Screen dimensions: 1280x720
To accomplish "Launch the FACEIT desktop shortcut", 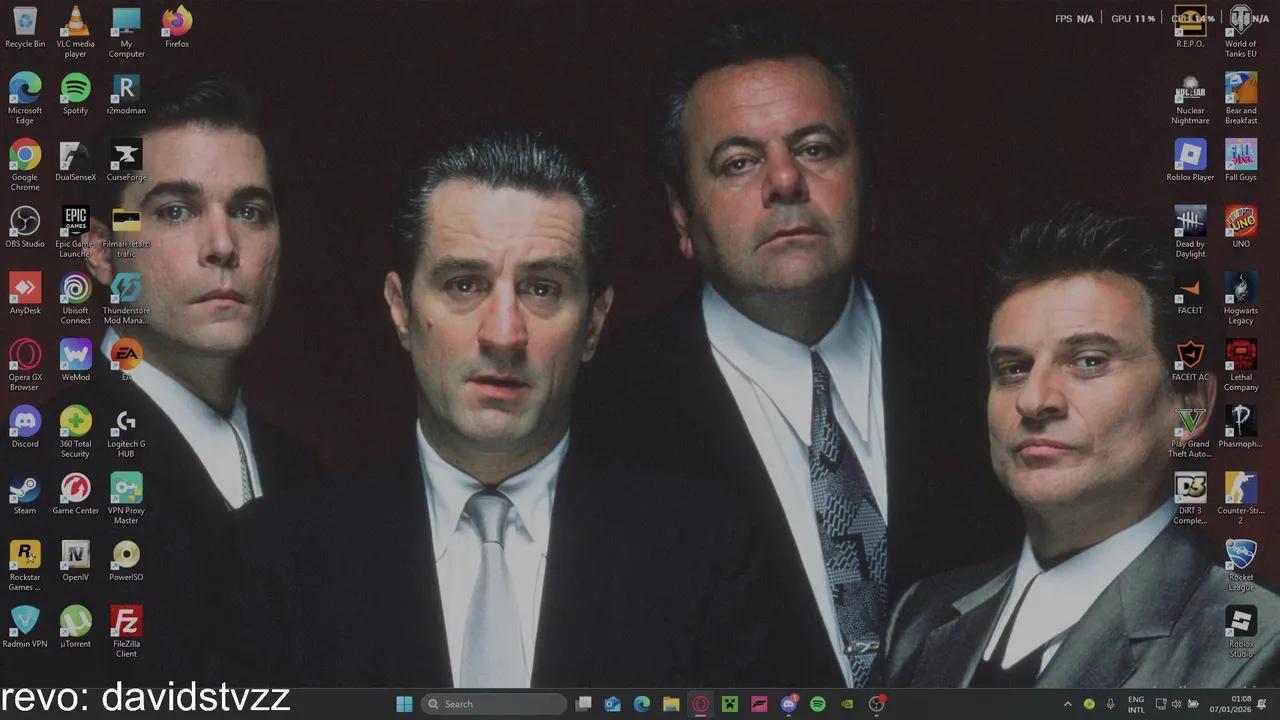I will coord(1190,294).
